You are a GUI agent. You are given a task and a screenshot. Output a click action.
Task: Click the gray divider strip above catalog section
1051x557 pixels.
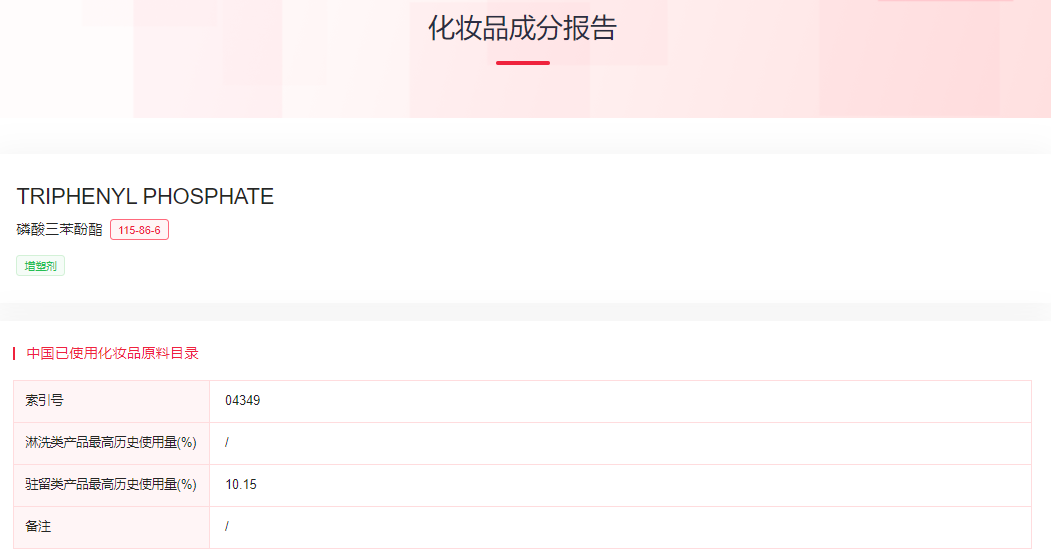point(525,311)
